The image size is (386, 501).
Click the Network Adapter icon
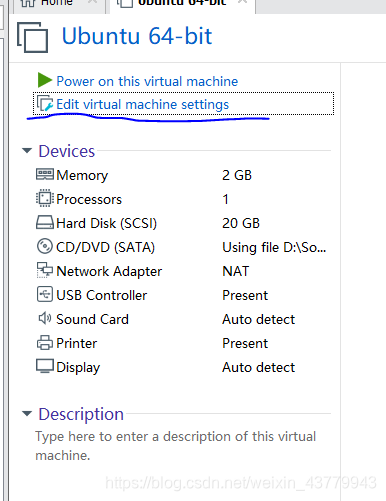tap(45, 270)
